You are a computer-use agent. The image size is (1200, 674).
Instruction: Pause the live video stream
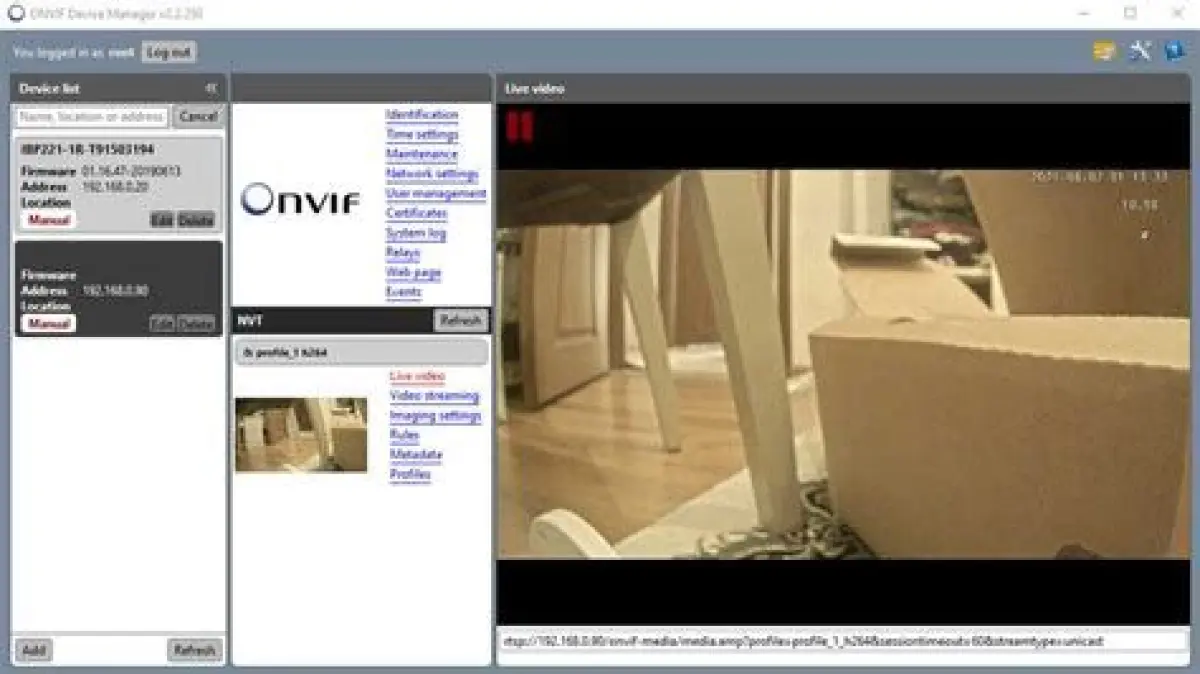point(519,128)
